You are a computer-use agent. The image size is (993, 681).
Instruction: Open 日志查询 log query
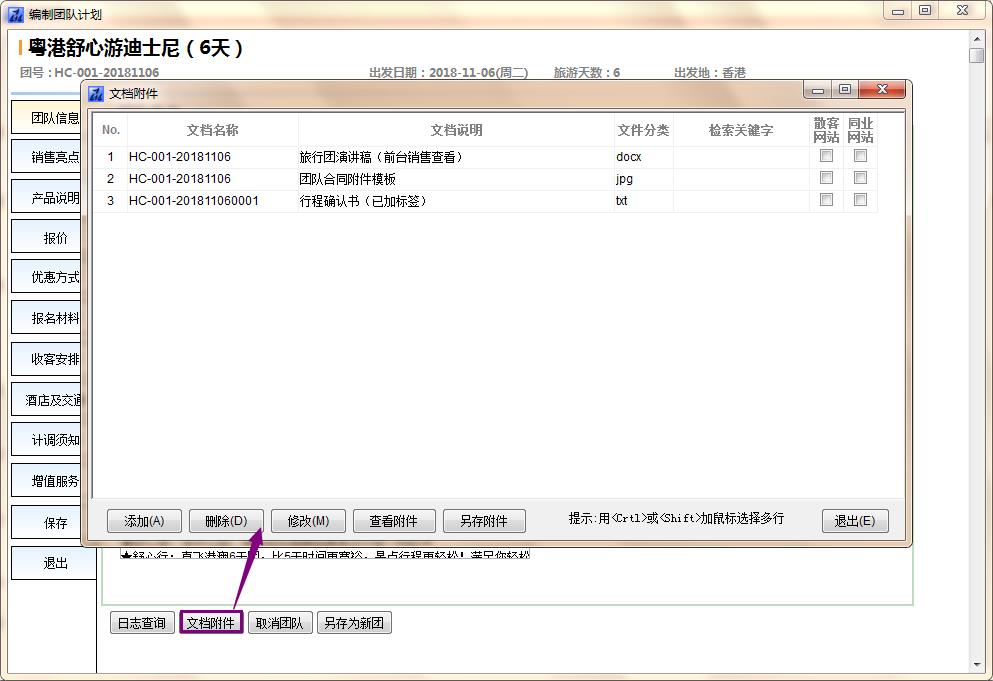(142, 623)
